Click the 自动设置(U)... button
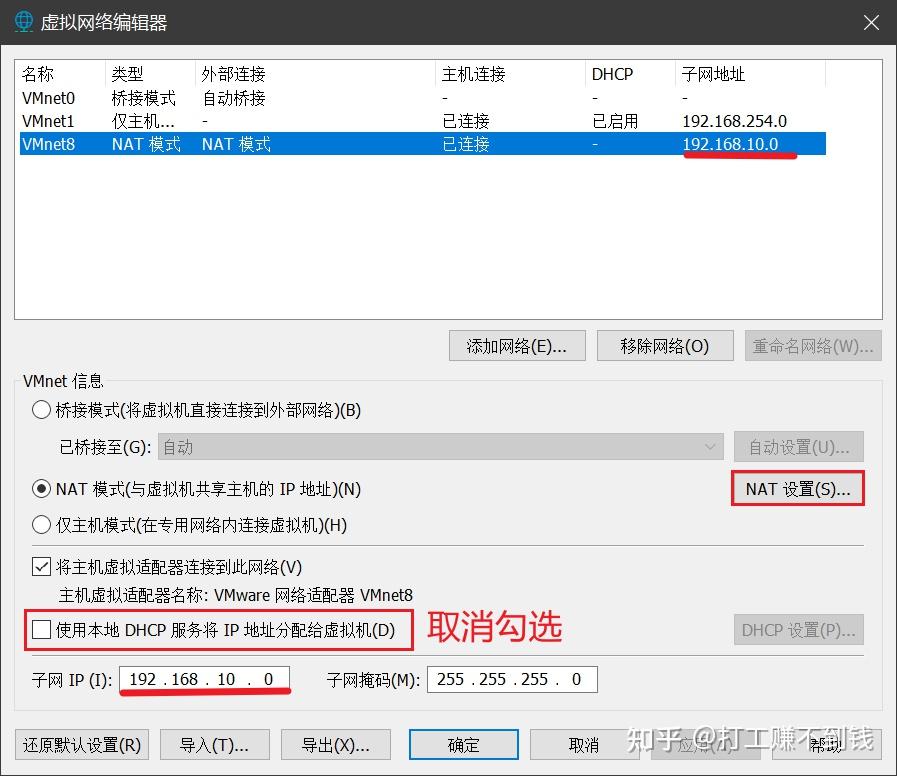This screenshot has width=897, height=776. 799,446
